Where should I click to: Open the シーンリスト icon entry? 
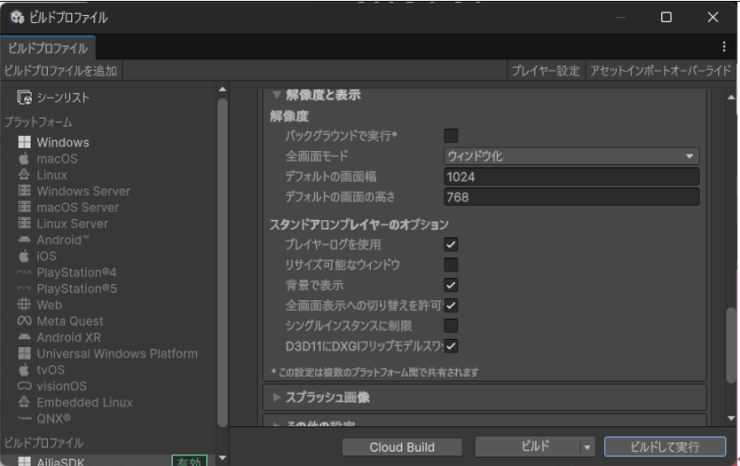pos(25,97)
